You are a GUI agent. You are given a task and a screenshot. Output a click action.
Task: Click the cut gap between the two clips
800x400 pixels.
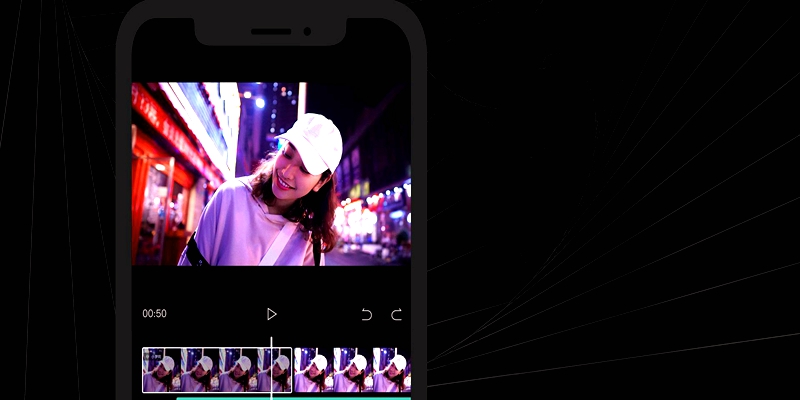pyautogui.click(x=293, y=371)
